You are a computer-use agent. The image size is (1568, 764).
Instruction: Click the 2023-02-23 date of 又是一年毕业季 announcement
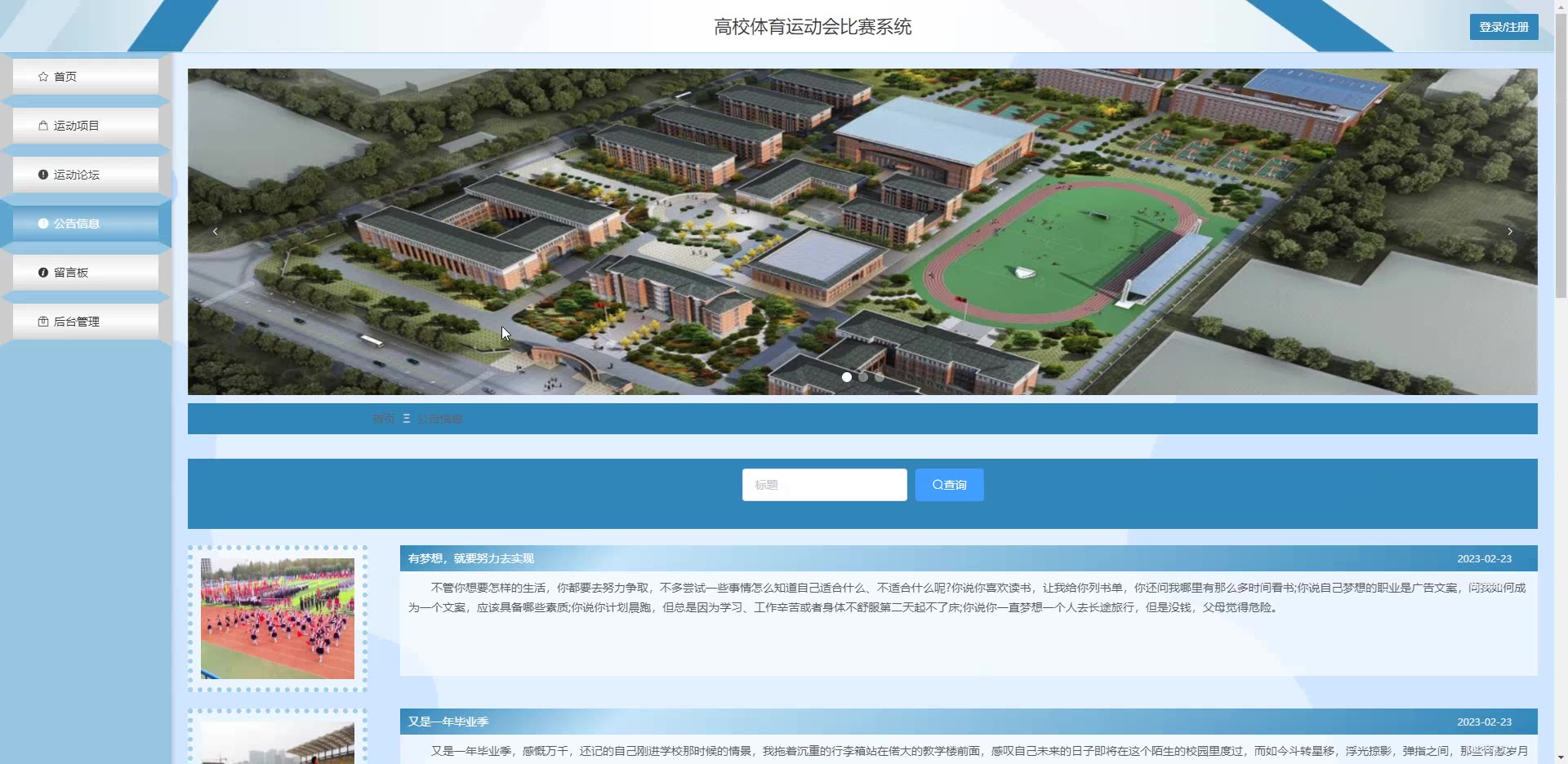click(1484, 722)
